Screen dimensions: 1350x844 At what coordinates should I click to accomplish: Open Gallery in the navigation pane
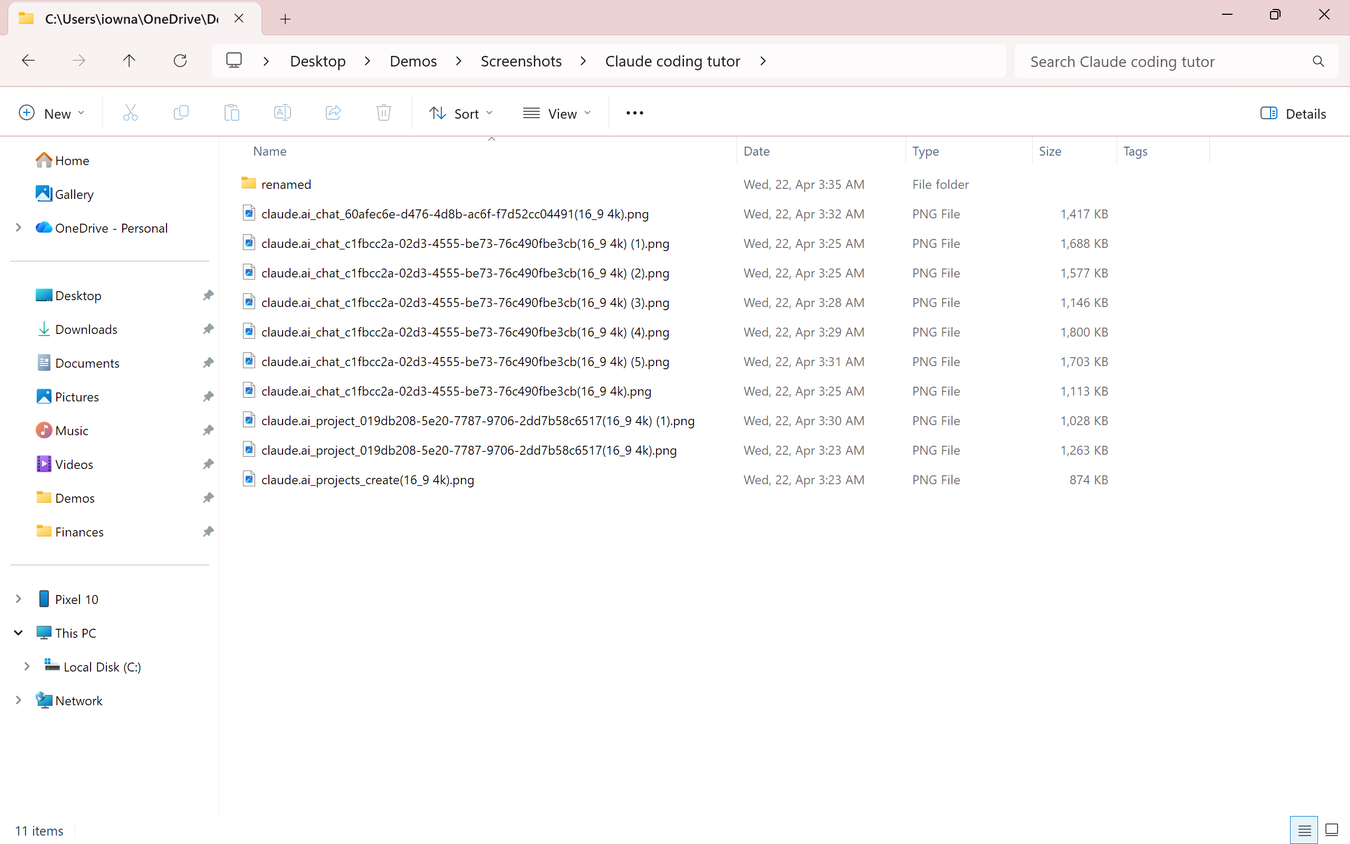coord(64,194)
